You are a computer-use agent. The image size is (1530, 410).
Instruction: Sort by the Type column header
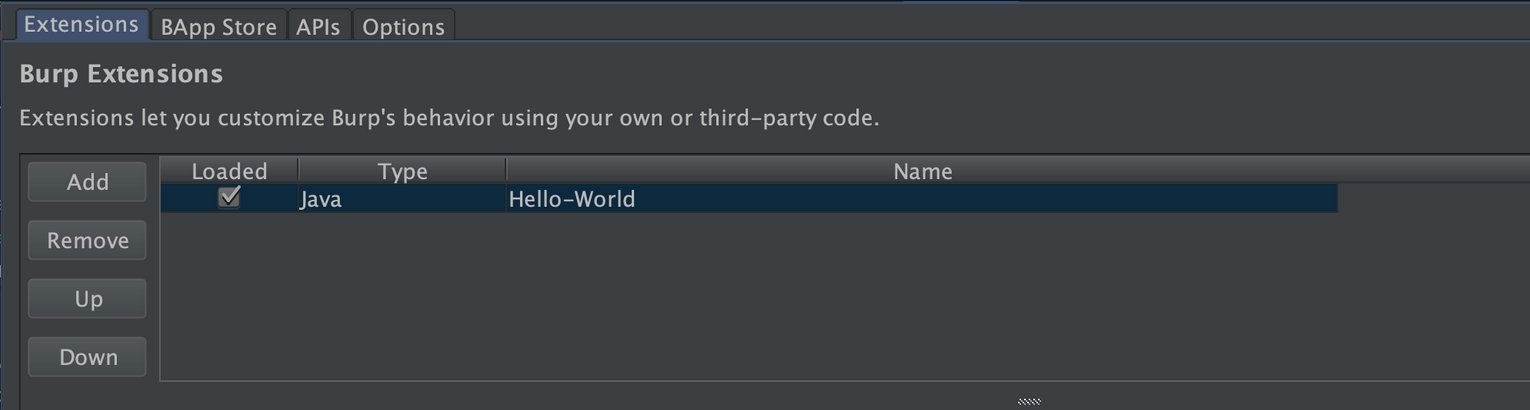pos(402,171)
